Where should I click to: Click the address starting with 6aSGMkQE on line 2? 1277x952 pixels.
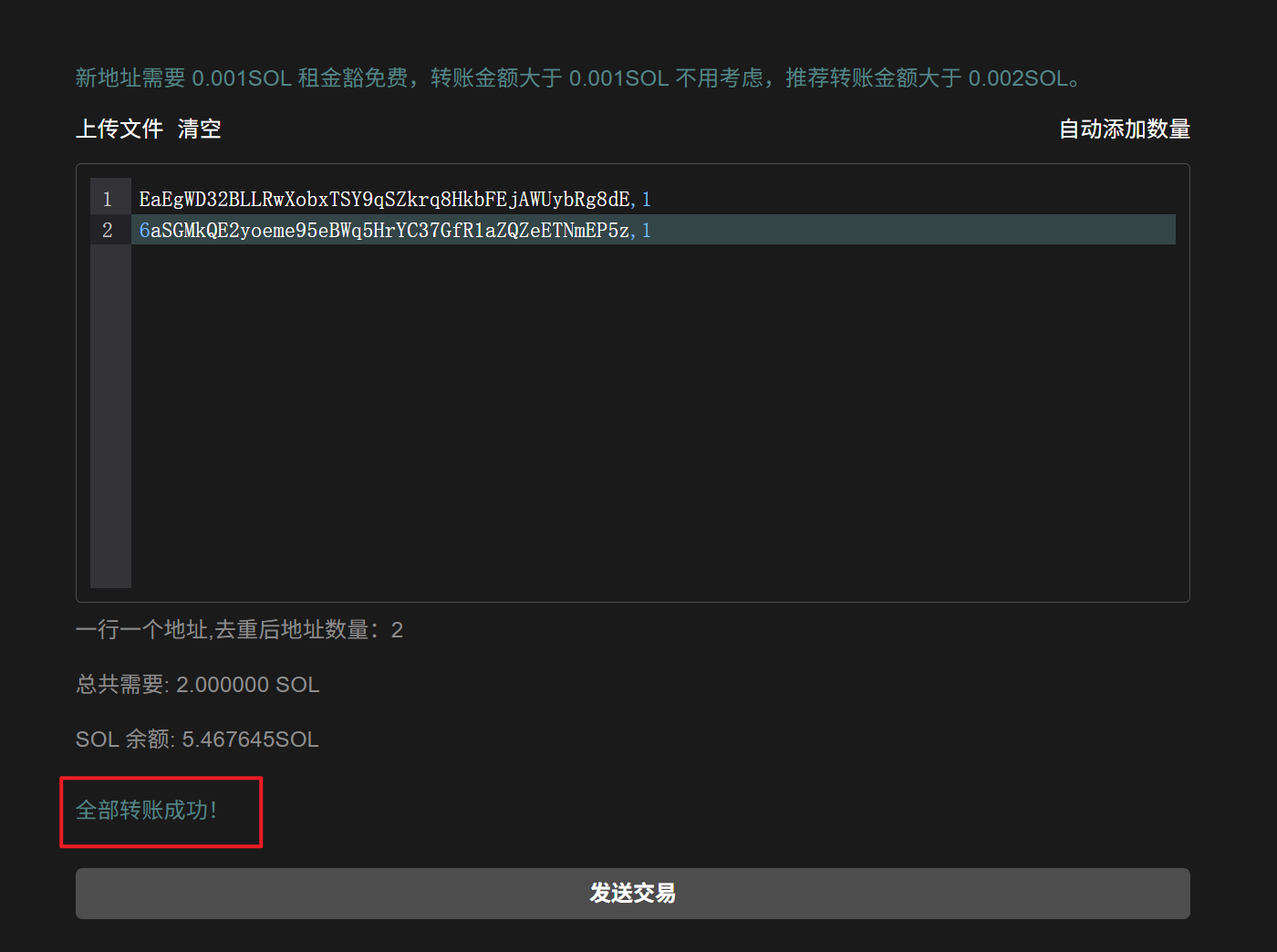point(383,230)
